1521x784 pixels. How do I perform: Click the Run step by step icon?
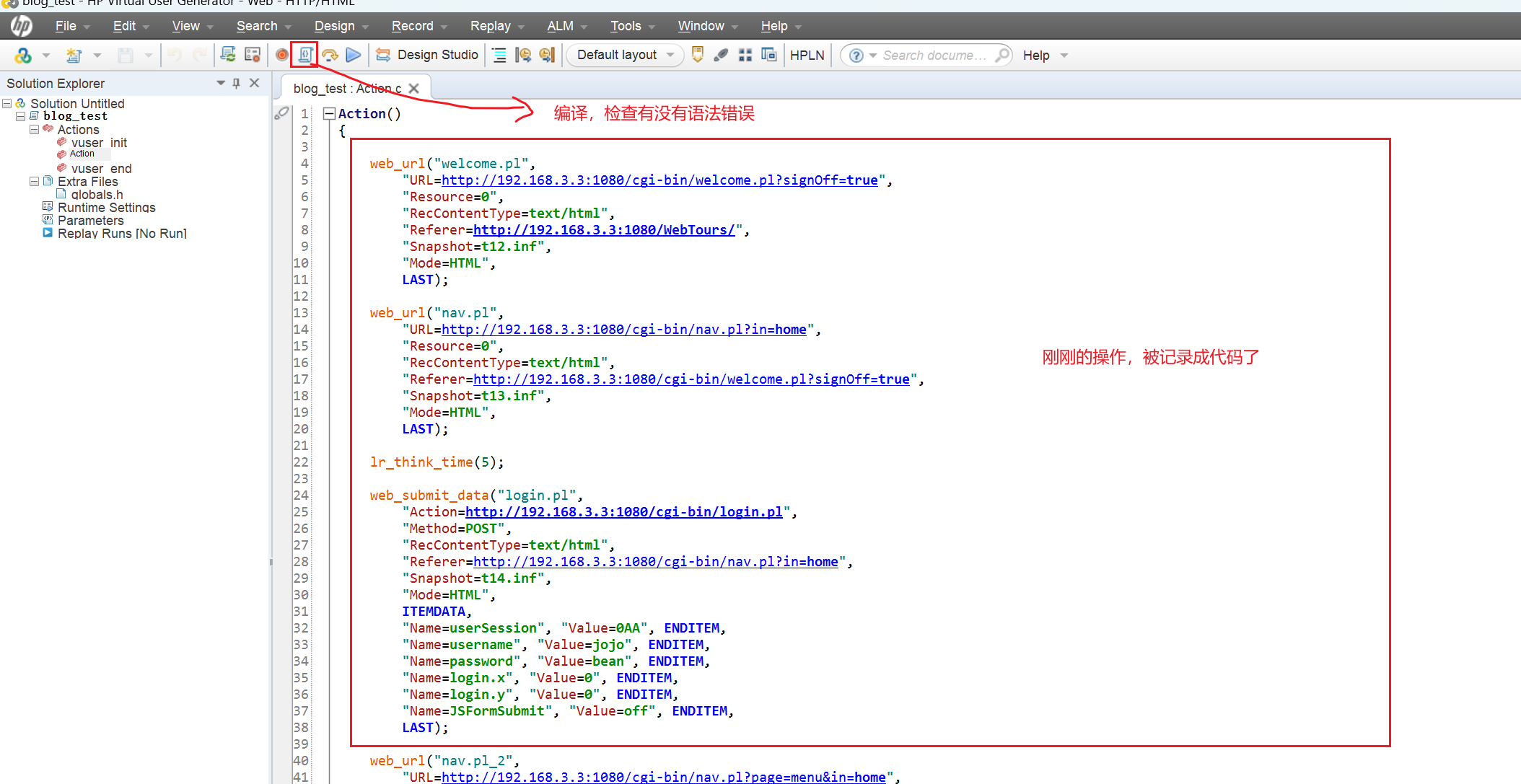coord(330,55)
